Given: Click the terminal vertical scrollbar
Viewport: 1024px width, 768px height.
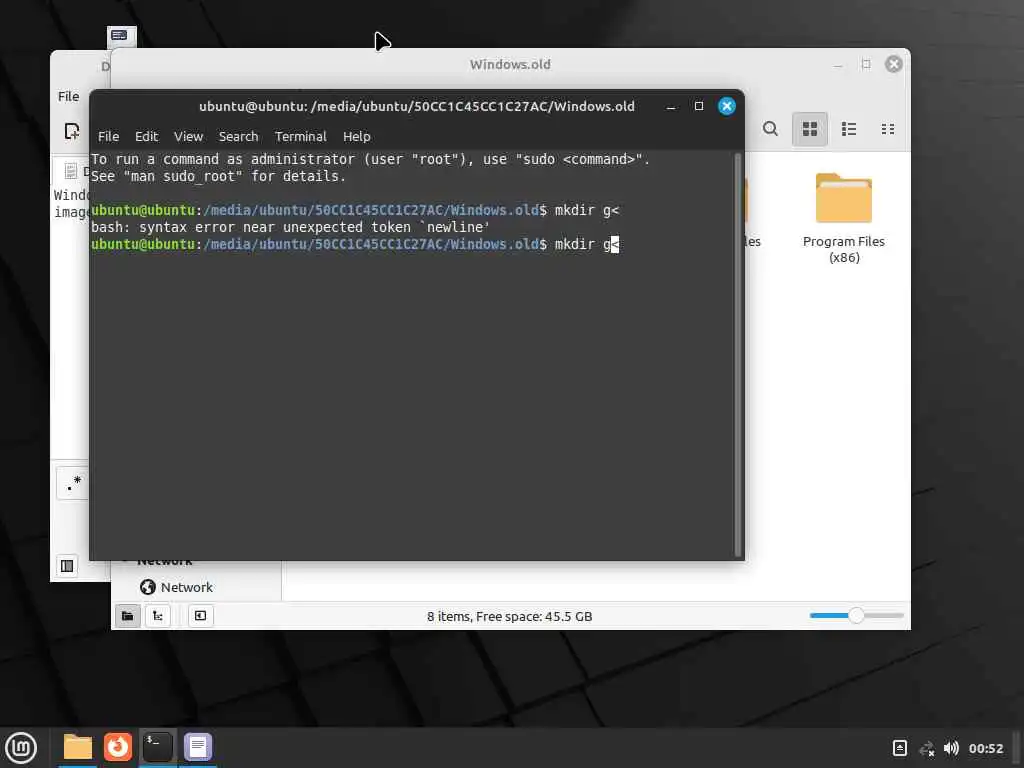Looking at the screenshot, I should click(738, 355).
